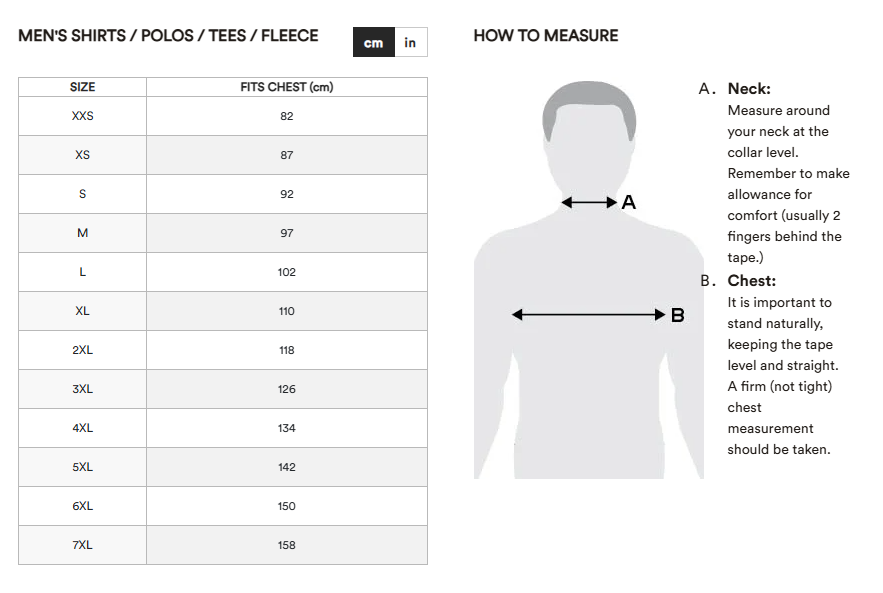Viewport: 883px width, 593px height.
Task: Click the 2XL size cell
Action: tap(83, 350)
